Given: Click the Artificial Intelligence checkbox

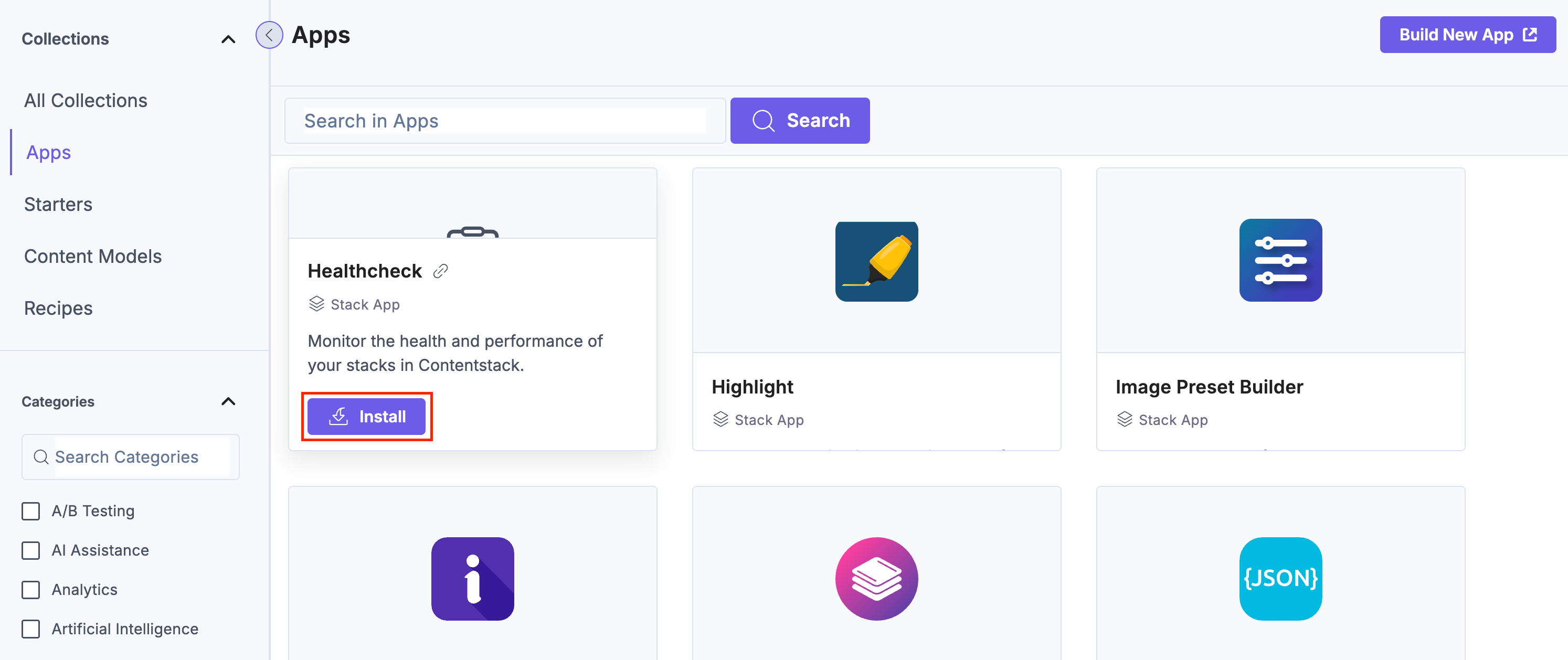Looking at the screenshot, I should (x=30, y=629).
